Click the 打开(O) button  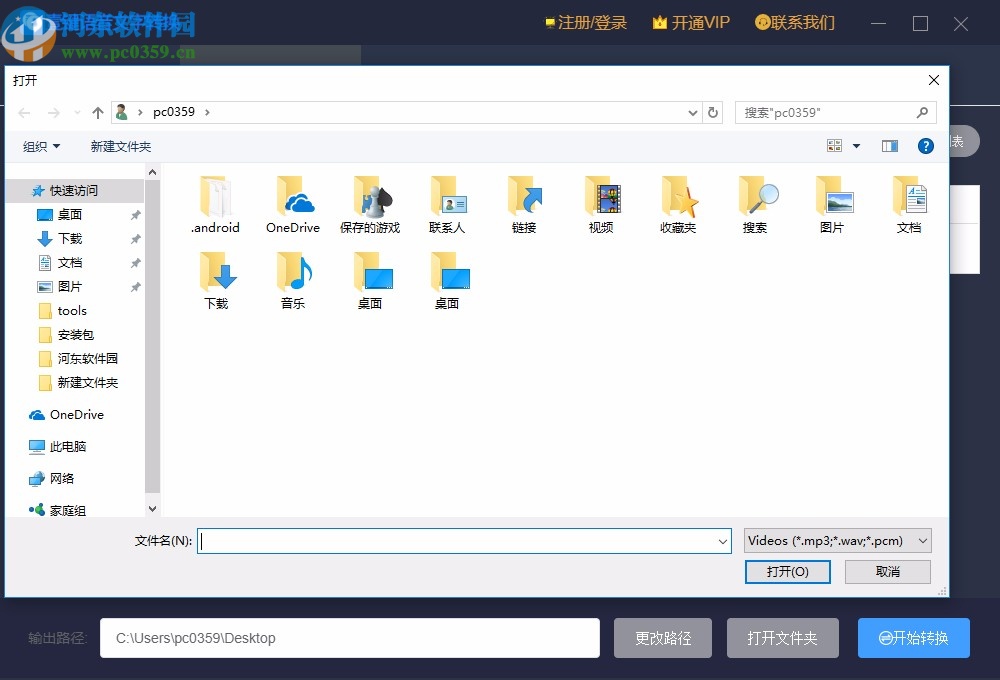788,572
